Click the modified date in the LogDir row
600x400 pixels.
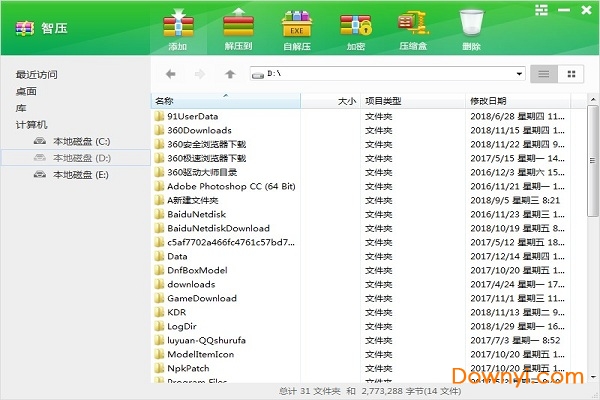click(x=517, y=327)
